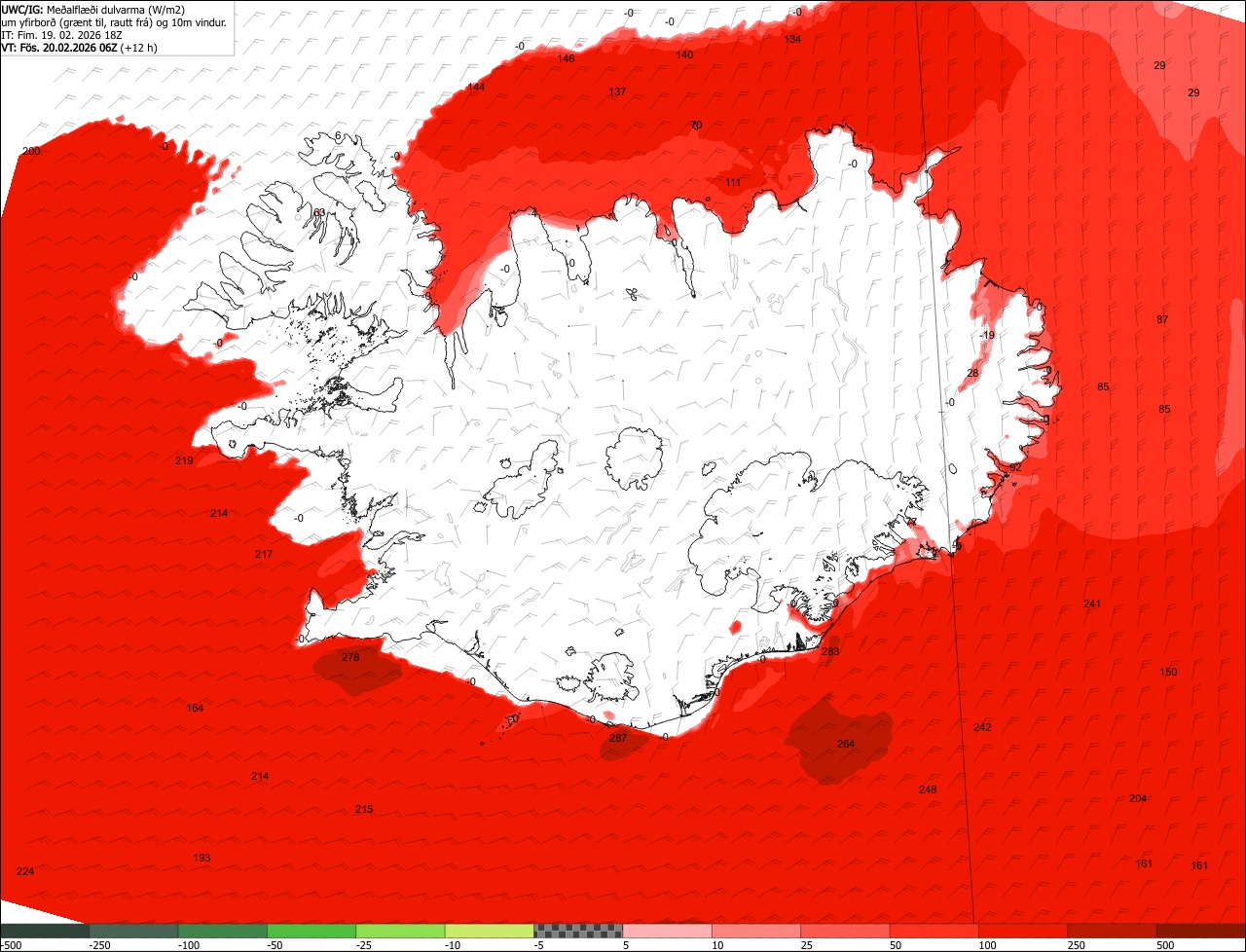Click the flux value '264' in the dark patch
This screenshot has width=1246, height=952.
(846, 744)
